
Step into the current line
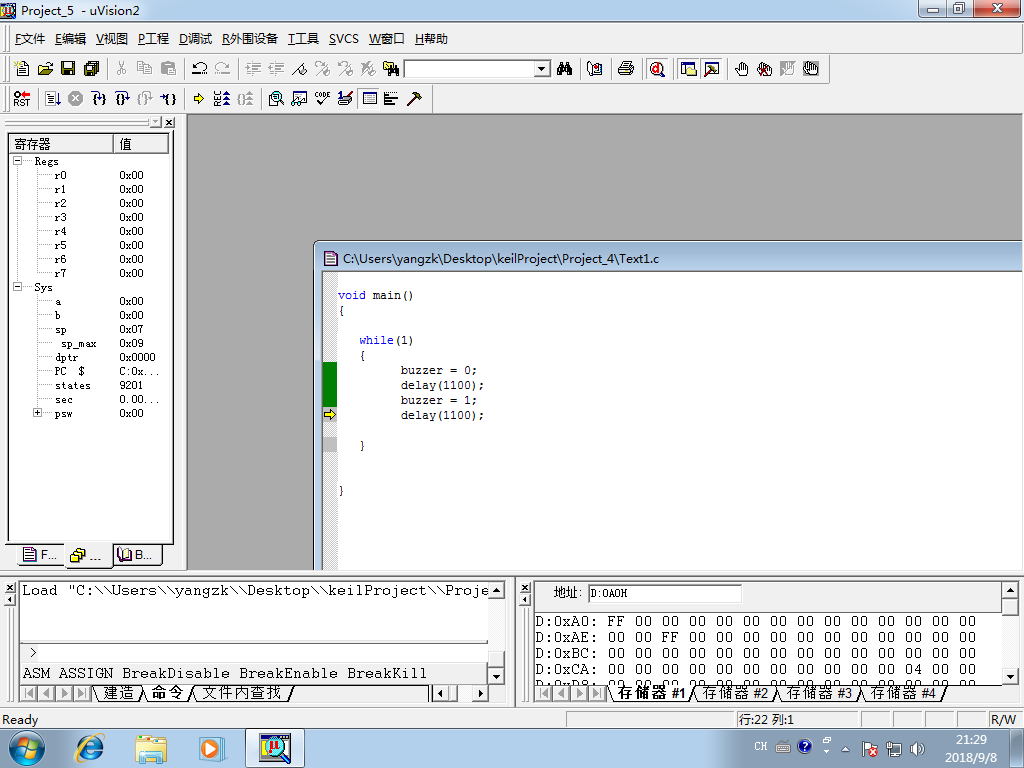[x=99, y=99]
